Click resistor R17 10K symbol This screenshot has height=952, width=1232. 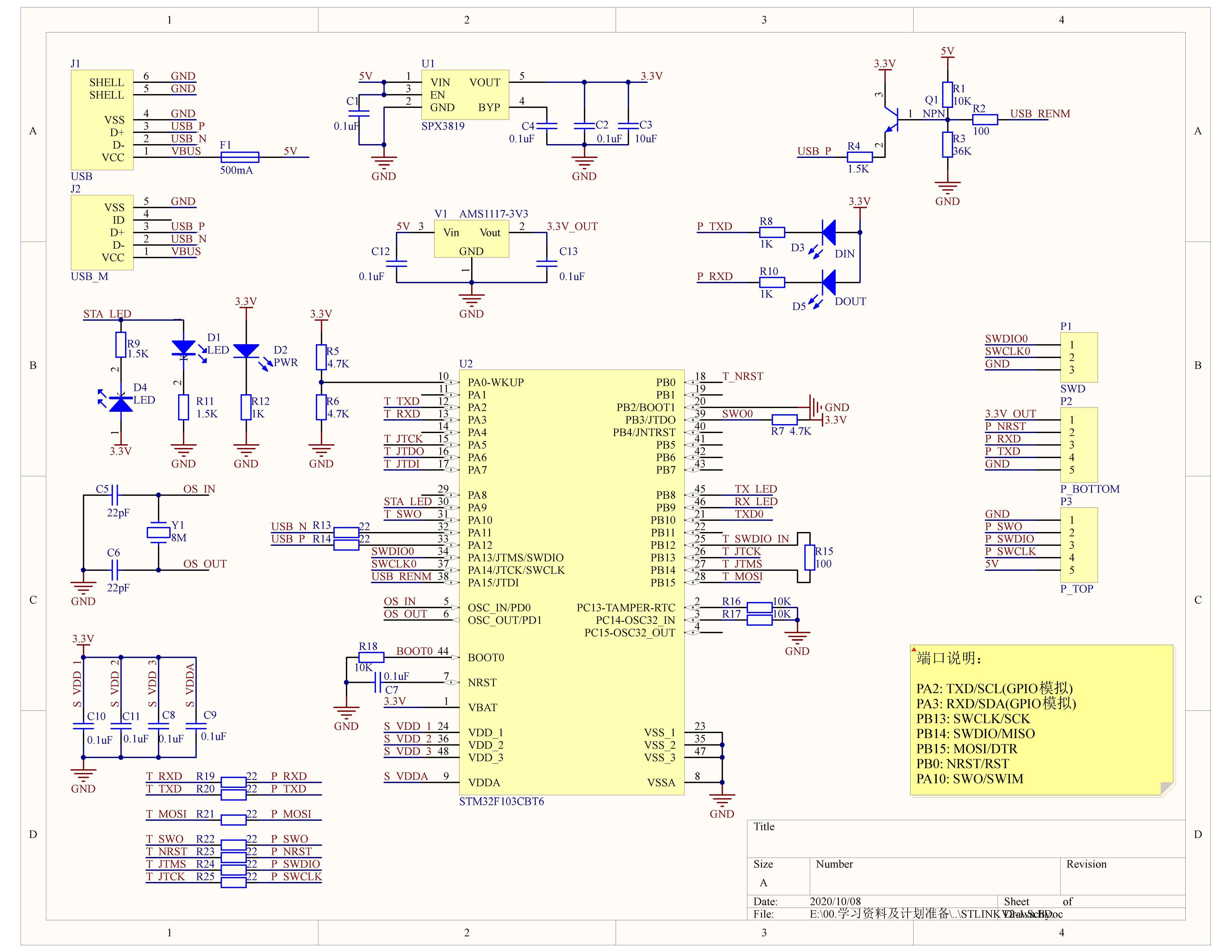pyautogui.click(x=759, y=620)
